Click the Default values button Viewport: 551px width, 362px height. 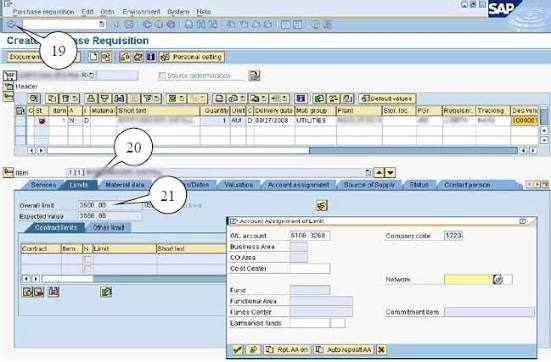tap(387, 99)
